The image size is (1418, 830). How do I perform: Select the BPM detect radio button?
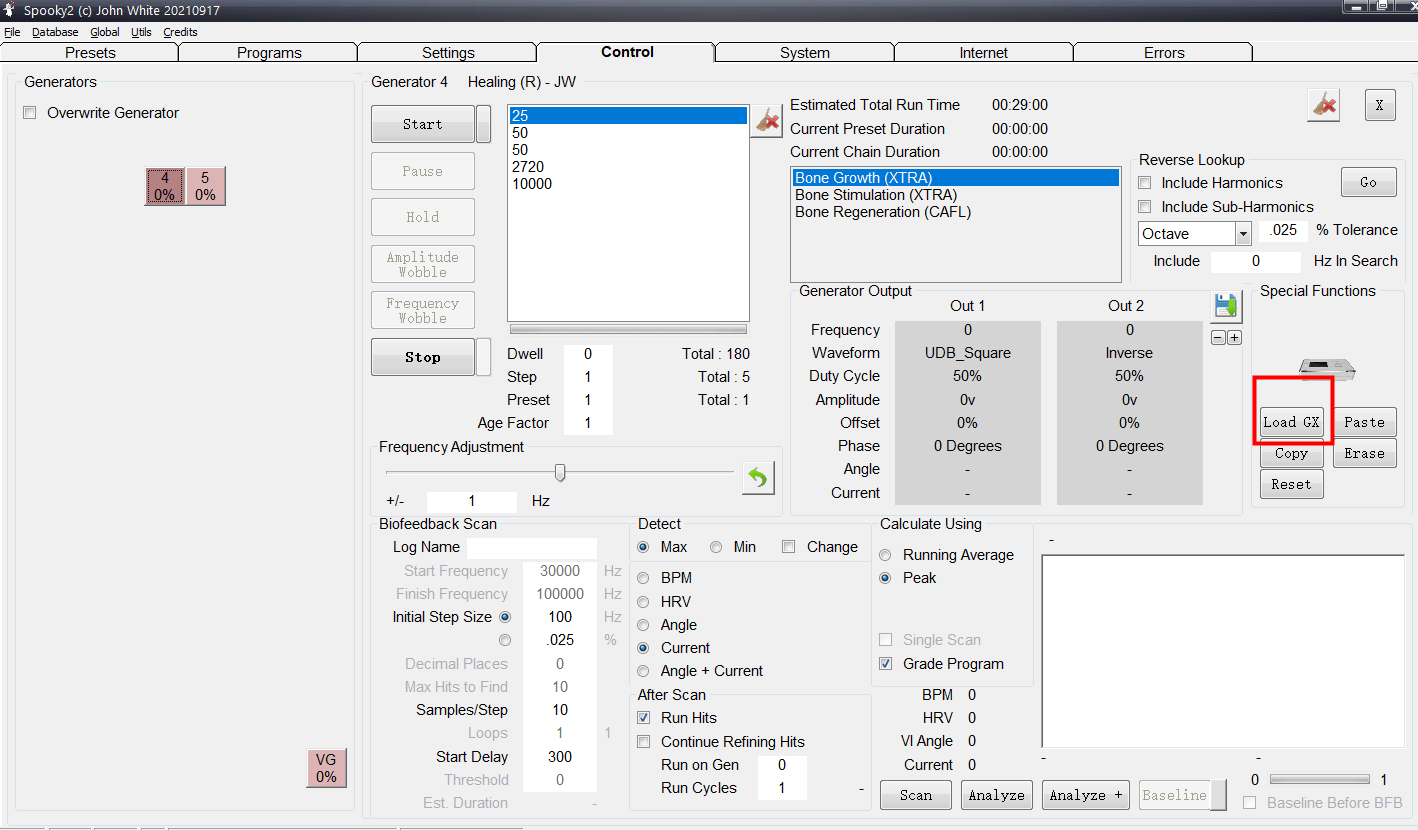tap(643, 578)
